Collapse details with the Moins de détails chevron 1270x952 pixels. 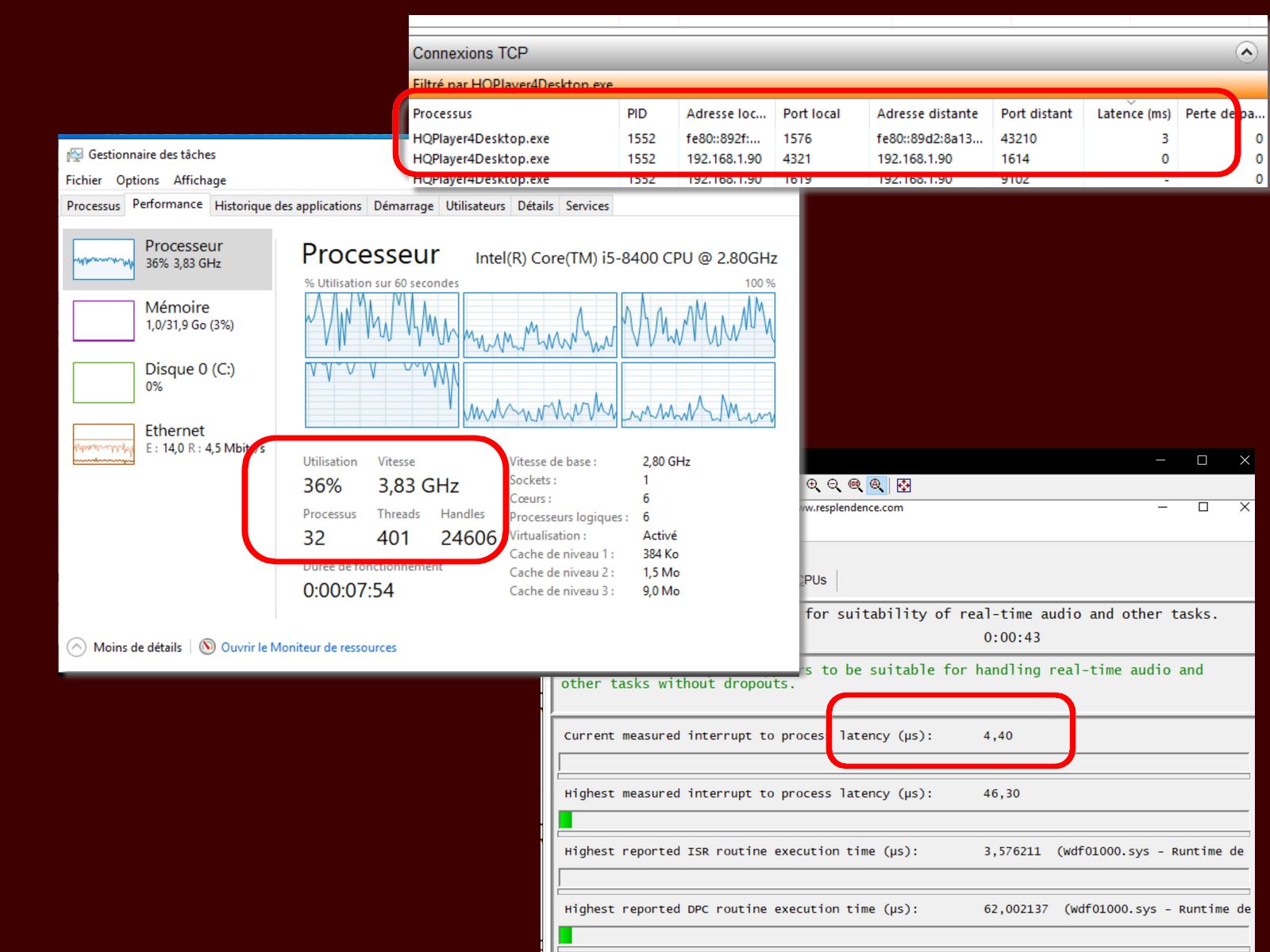point(76,647)
